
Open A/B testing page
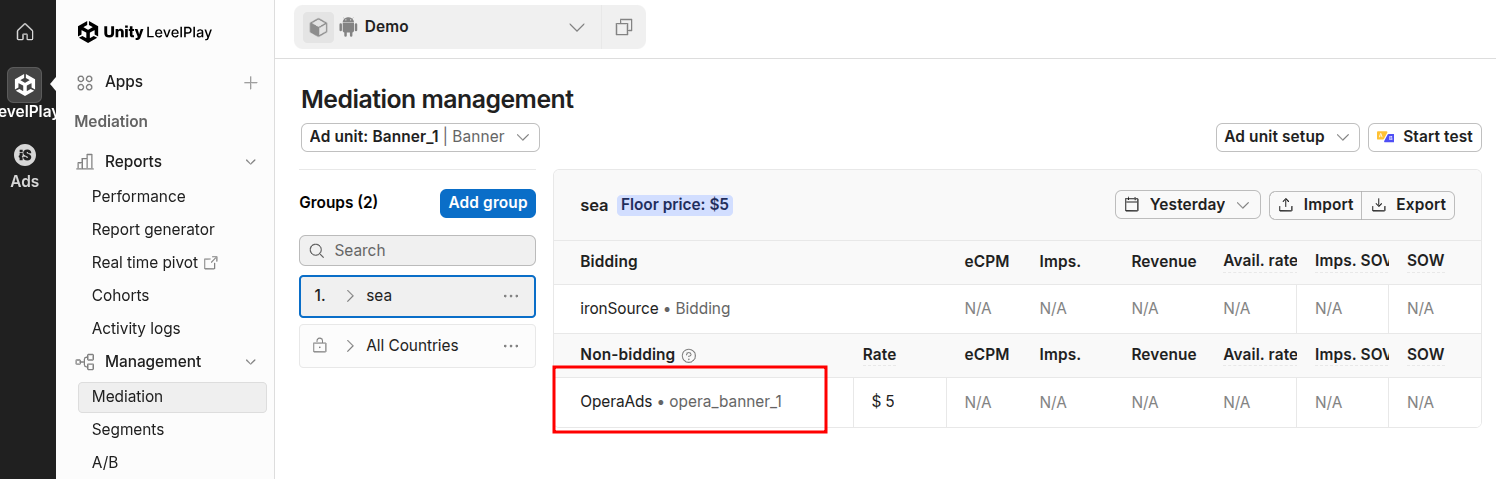[x=105, y=462]
